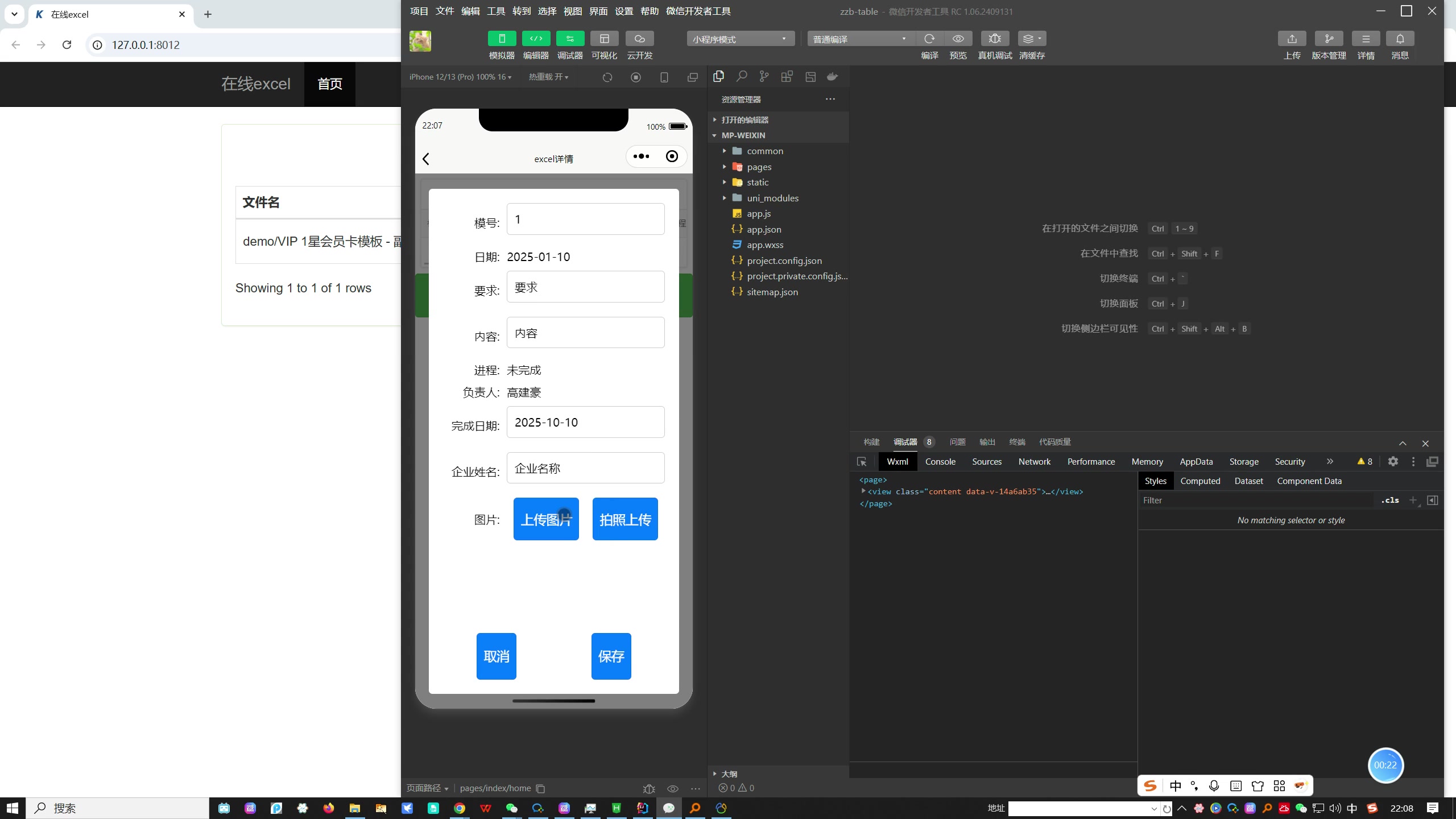The width and height of the screenshot is (1456, 819).
Task: Go back from excel详情 page
Action: [426, 159]
